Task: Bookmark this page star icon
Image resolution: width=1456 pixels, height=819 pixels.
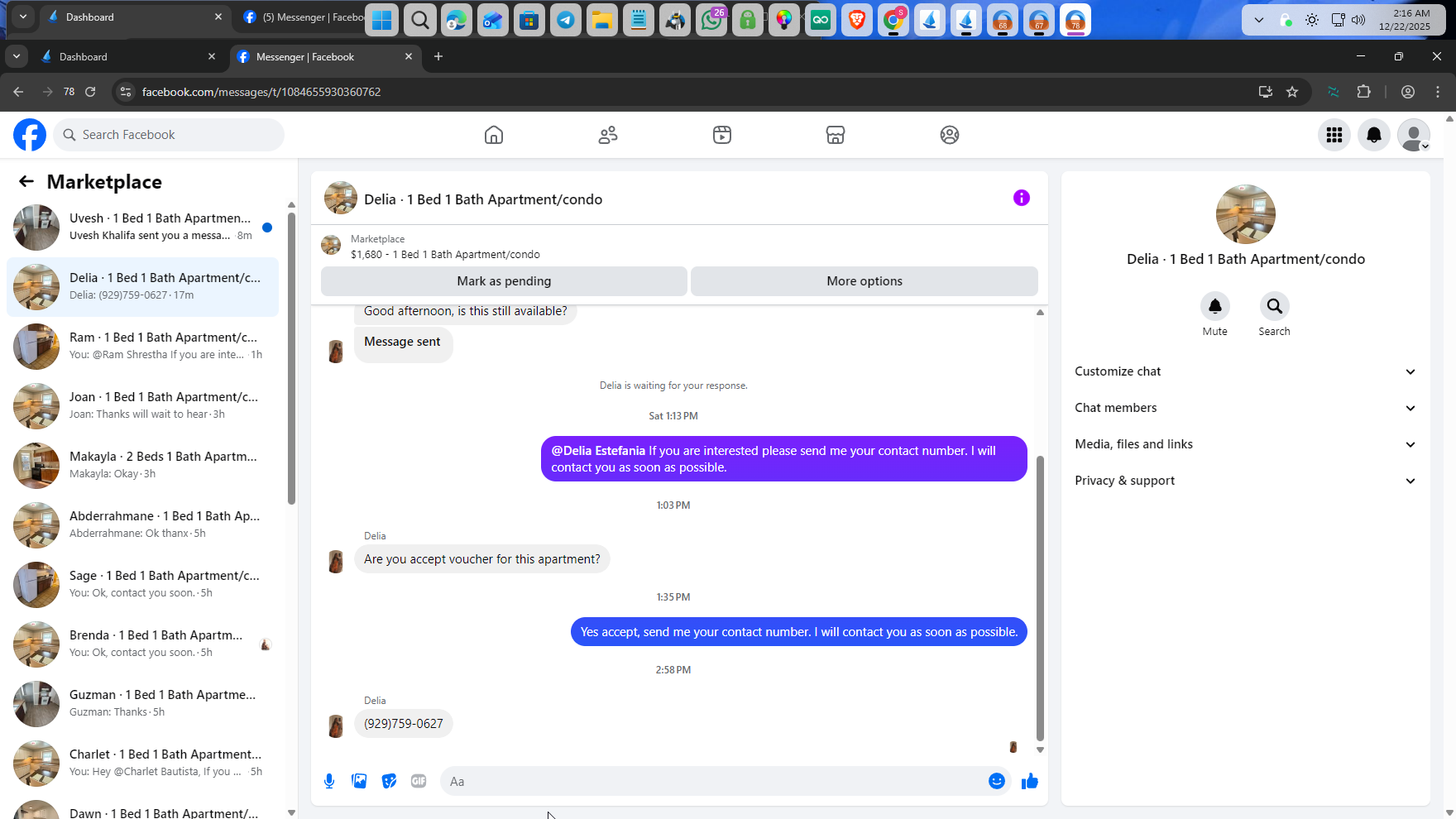Action: 1292,92
